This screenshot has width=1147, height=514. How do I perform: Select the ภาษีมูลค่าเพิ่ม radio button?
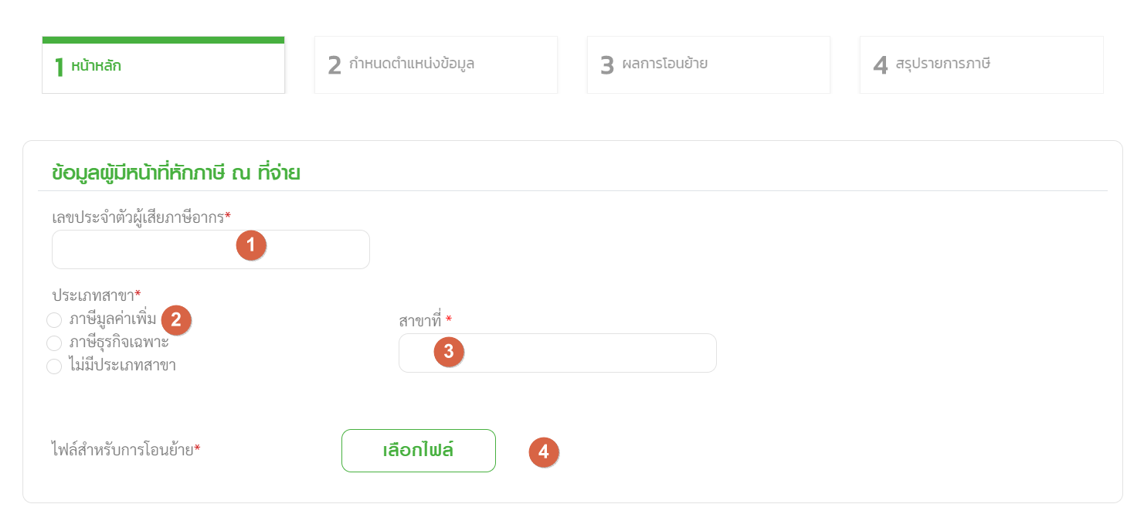coord(54,320)
